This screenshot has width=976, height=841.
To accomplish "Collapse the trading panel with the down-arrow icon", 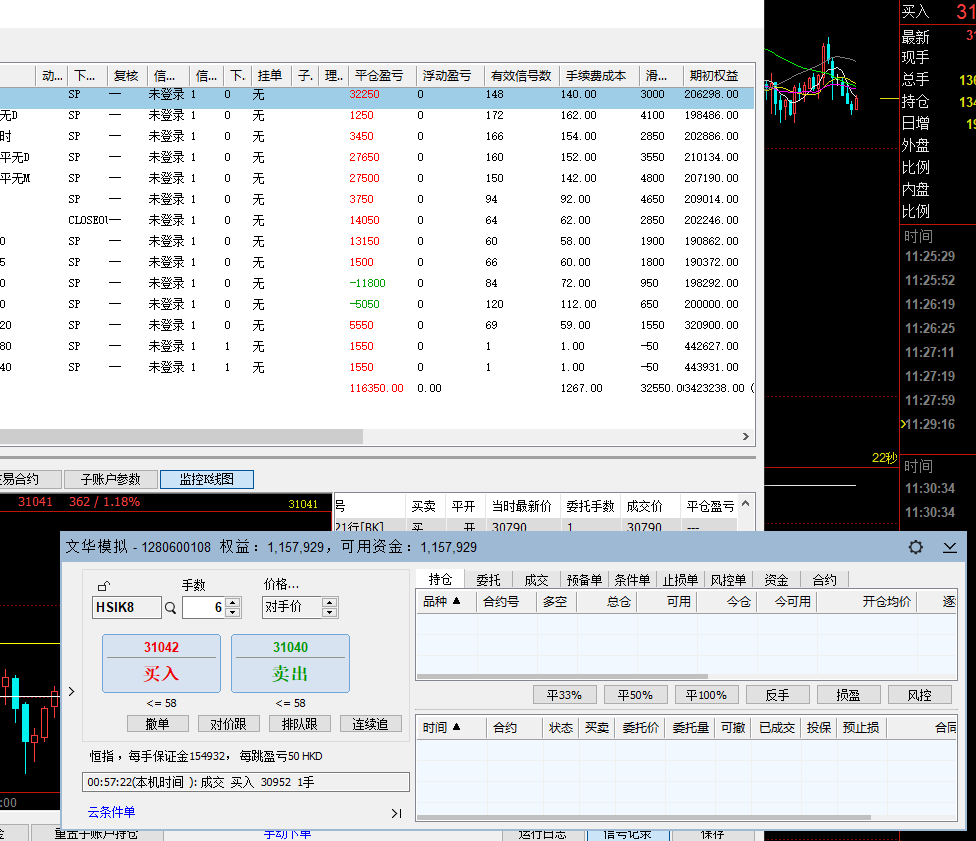I will 949,547.
